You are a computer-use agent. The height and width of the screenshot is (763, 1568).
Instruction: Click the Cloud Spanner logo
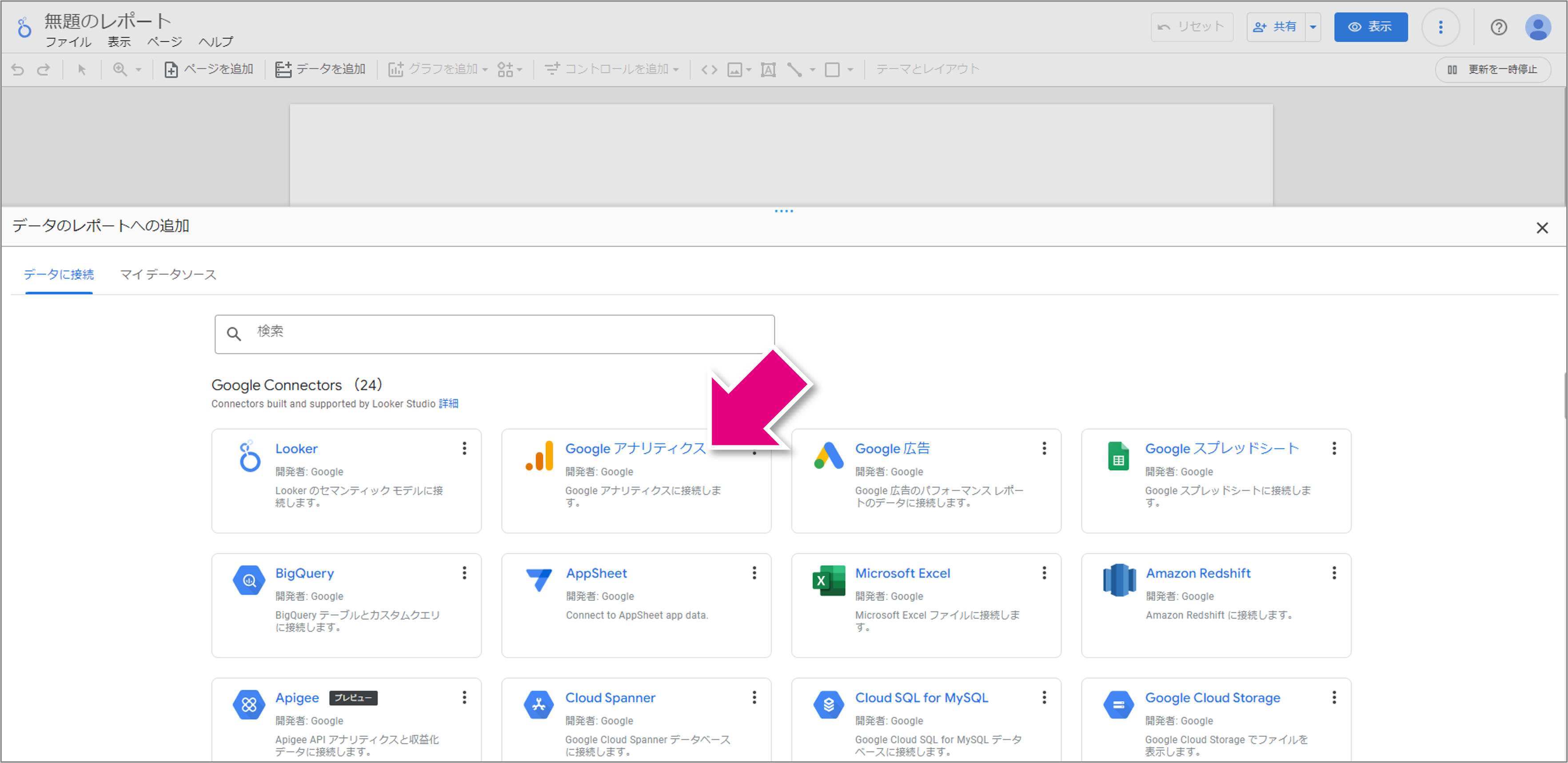point(539,704)
